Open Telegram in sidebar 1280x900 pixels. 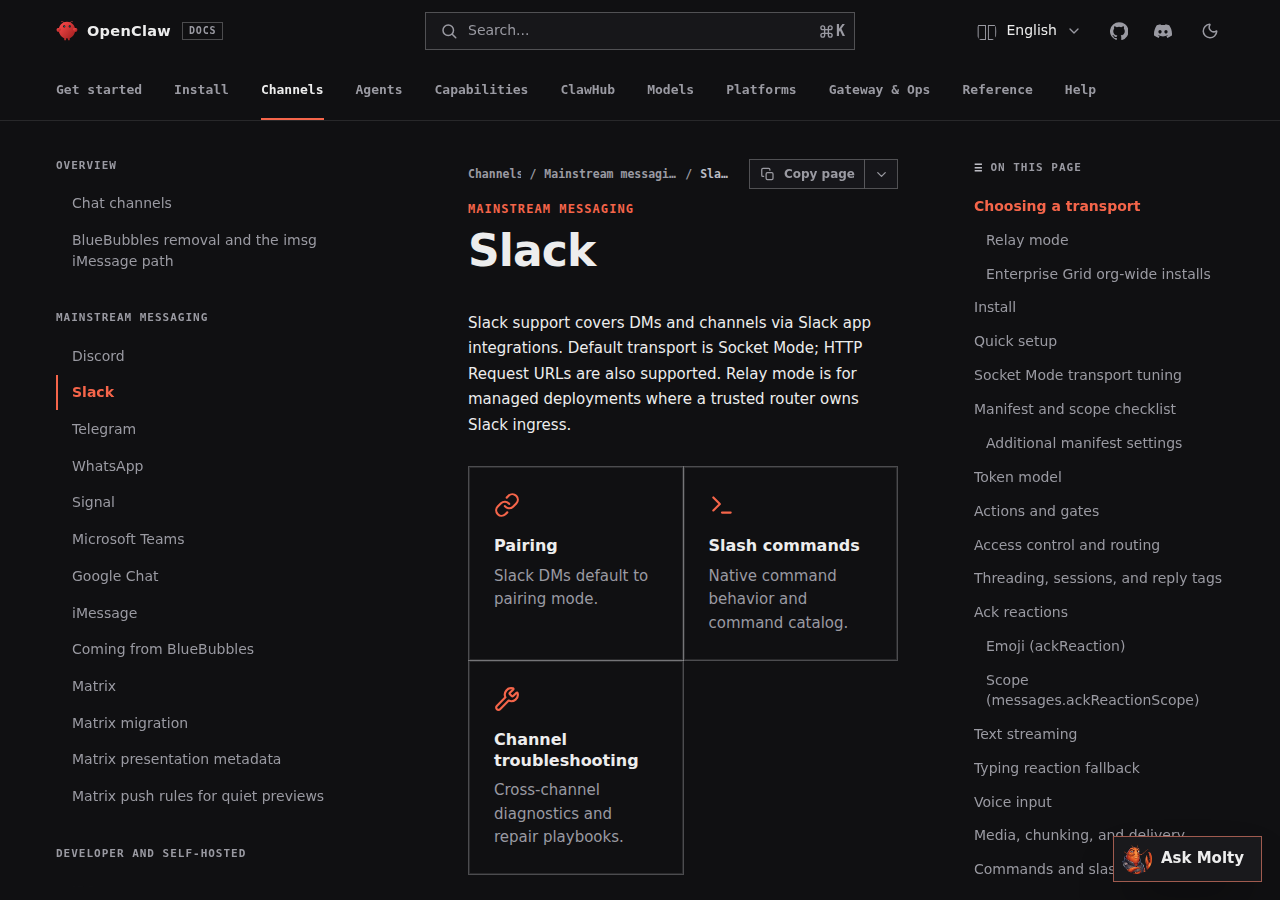pos(104,429)
